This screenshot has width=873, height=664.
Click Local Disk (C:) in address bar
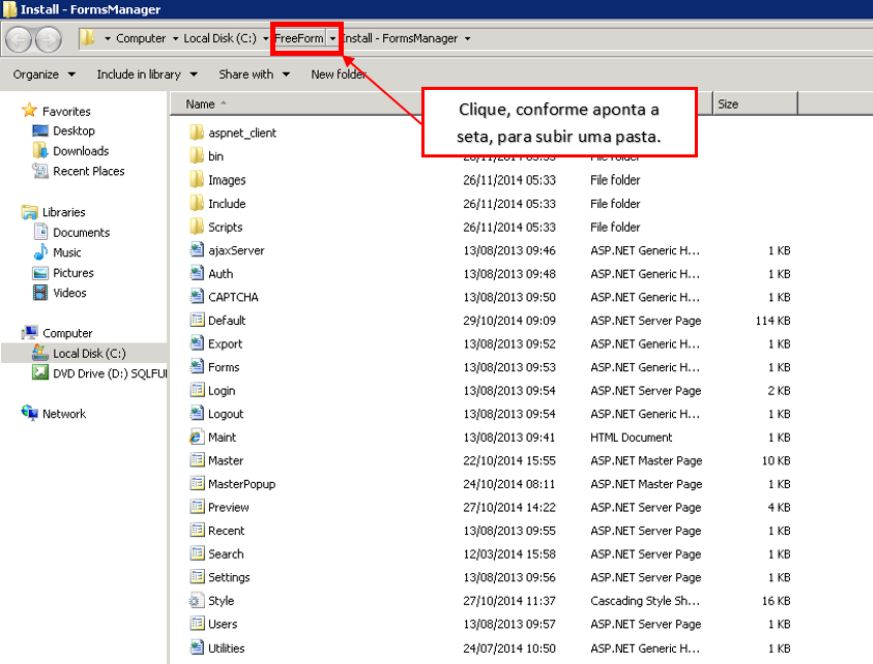[220, 38]
